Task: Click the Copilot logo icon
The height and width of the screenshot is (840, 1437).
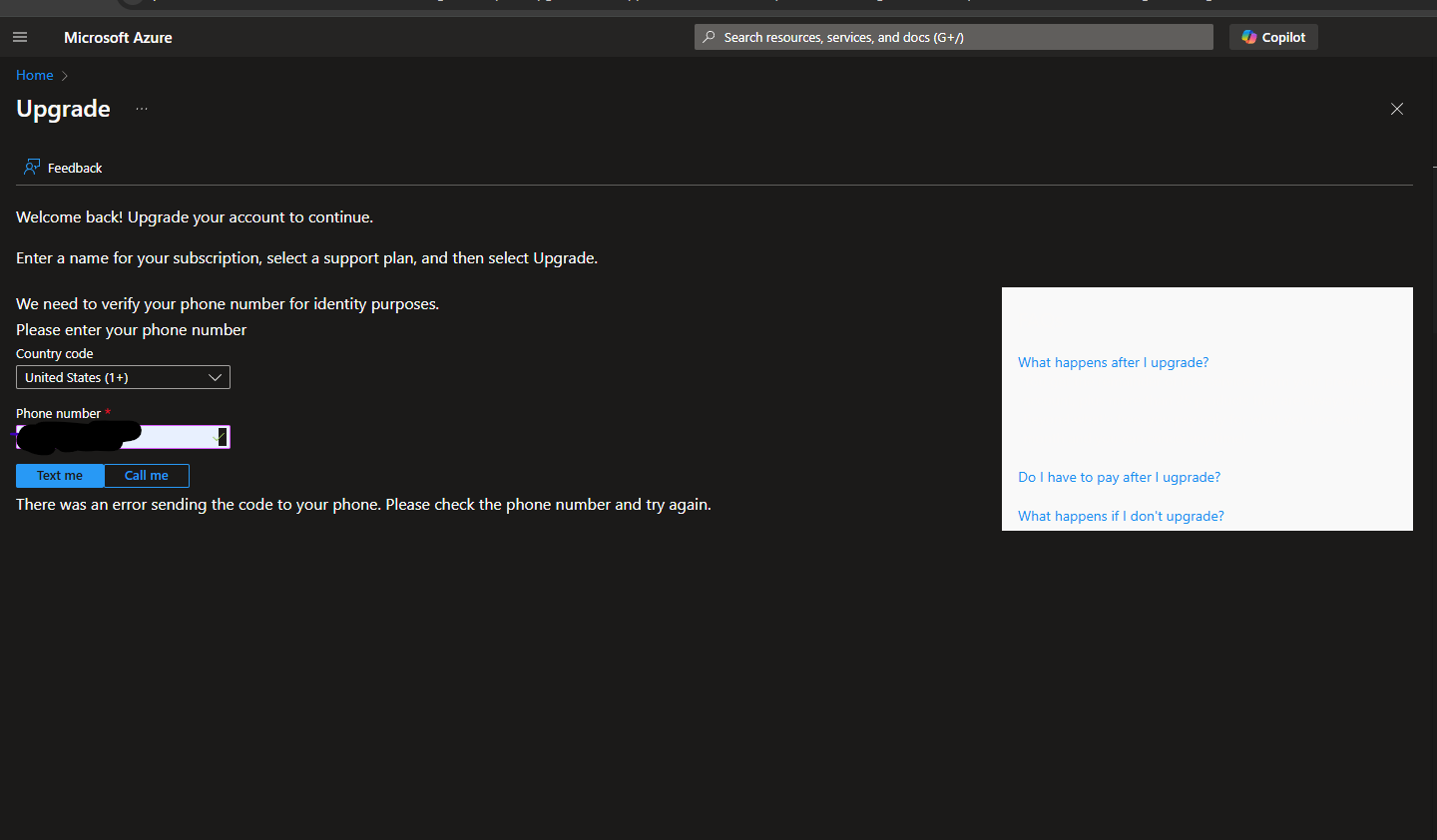Action: point(1248,37)
